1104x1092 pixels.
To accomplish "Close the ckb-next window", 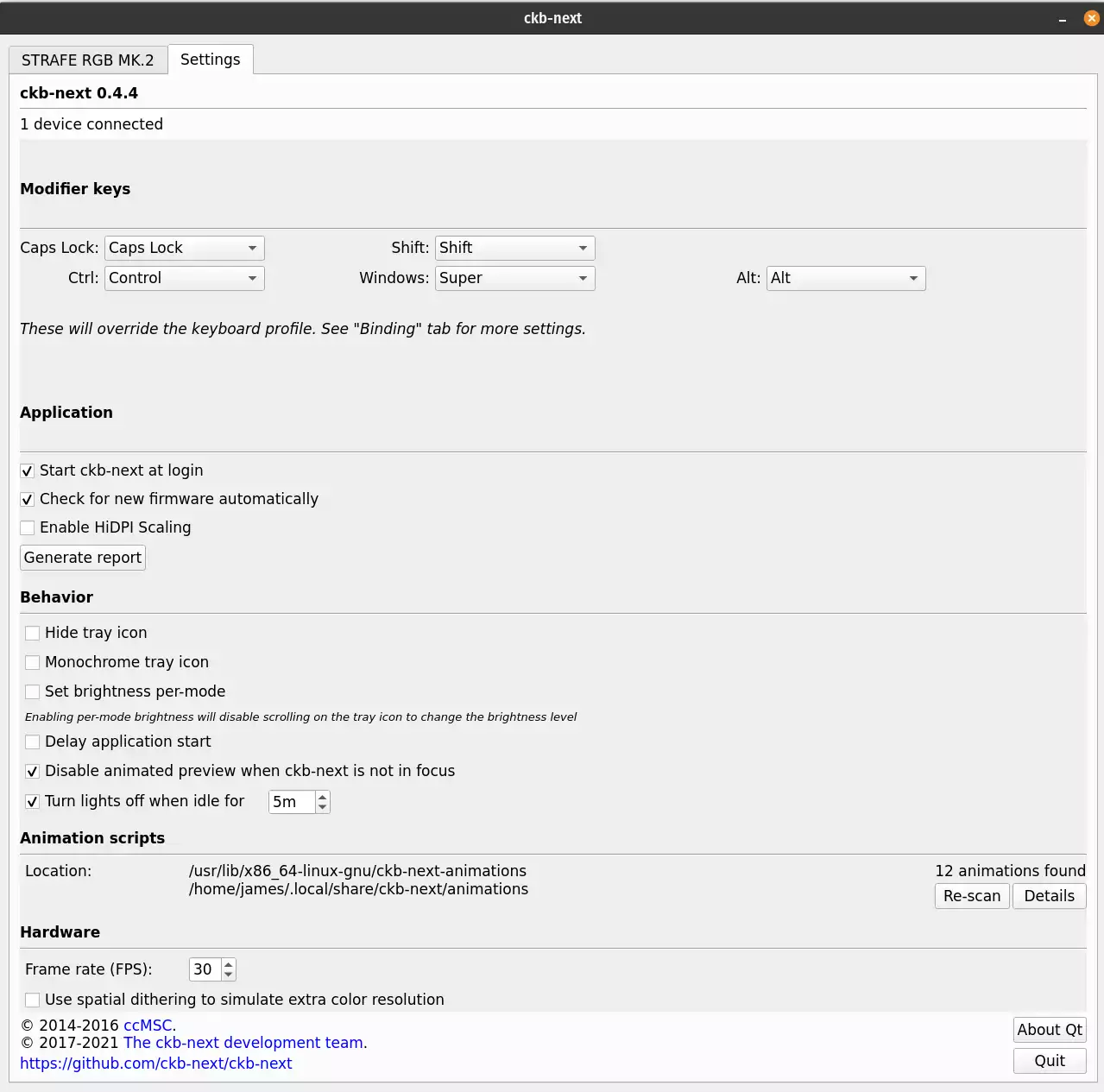I will [1091, 18].
